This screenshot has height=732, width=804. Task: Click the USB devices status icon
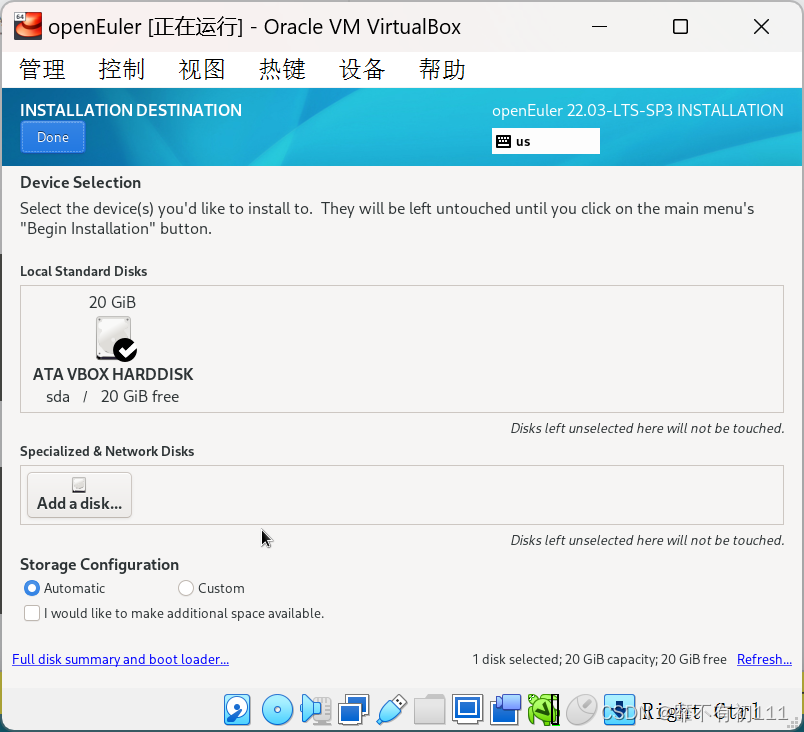[392, 709]
